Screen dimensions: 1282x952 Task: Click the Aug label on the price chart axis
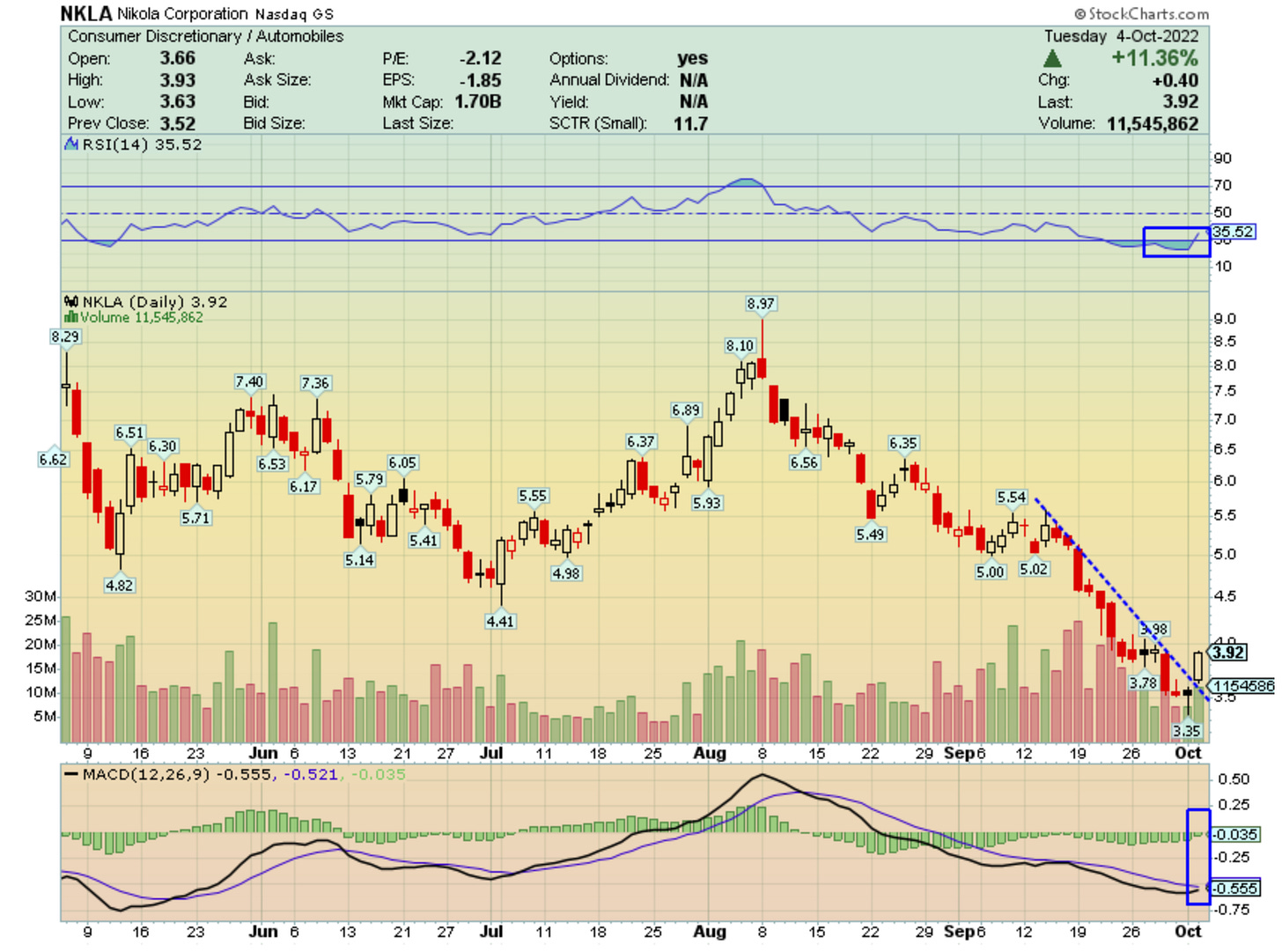coord(710,753)
